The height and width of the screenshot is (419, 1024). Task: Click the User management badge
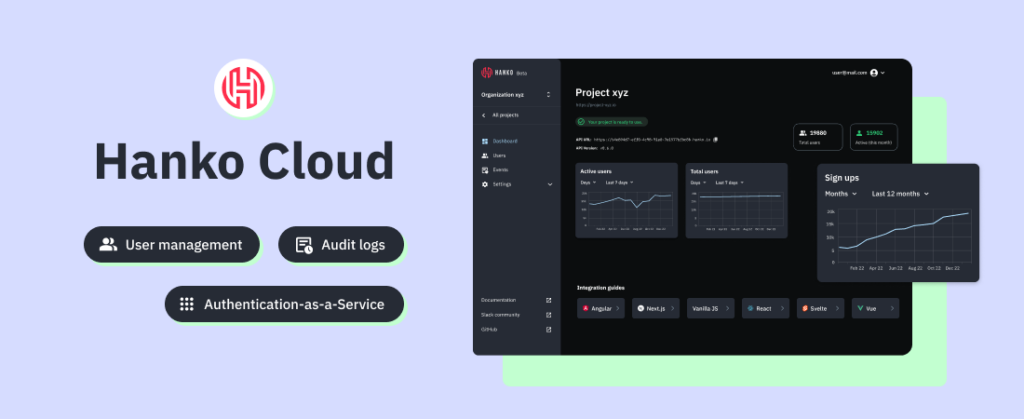tap(172, 245)
